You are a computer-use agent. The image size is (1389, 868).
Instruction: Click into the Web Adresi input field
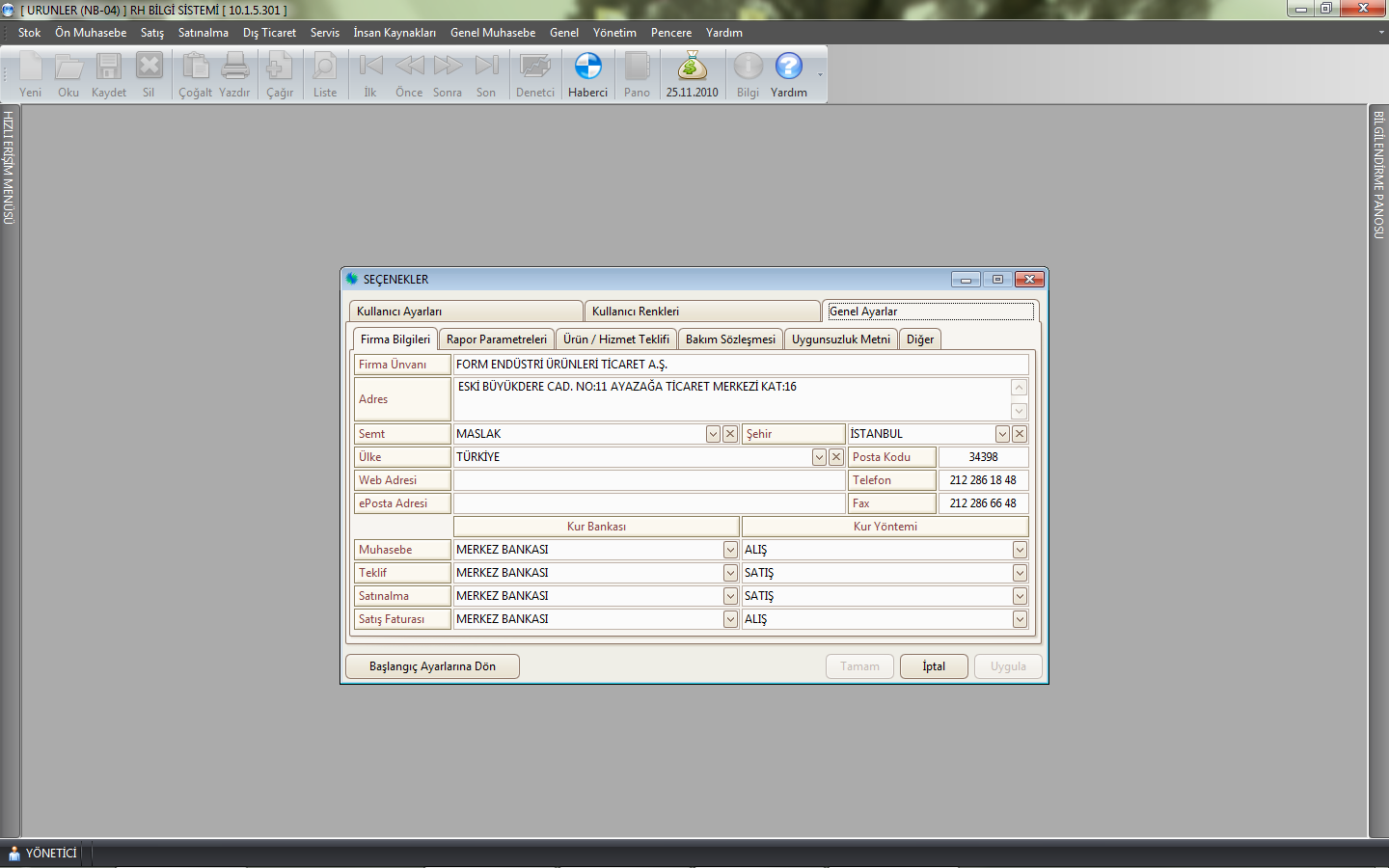(x=648, y=480)
